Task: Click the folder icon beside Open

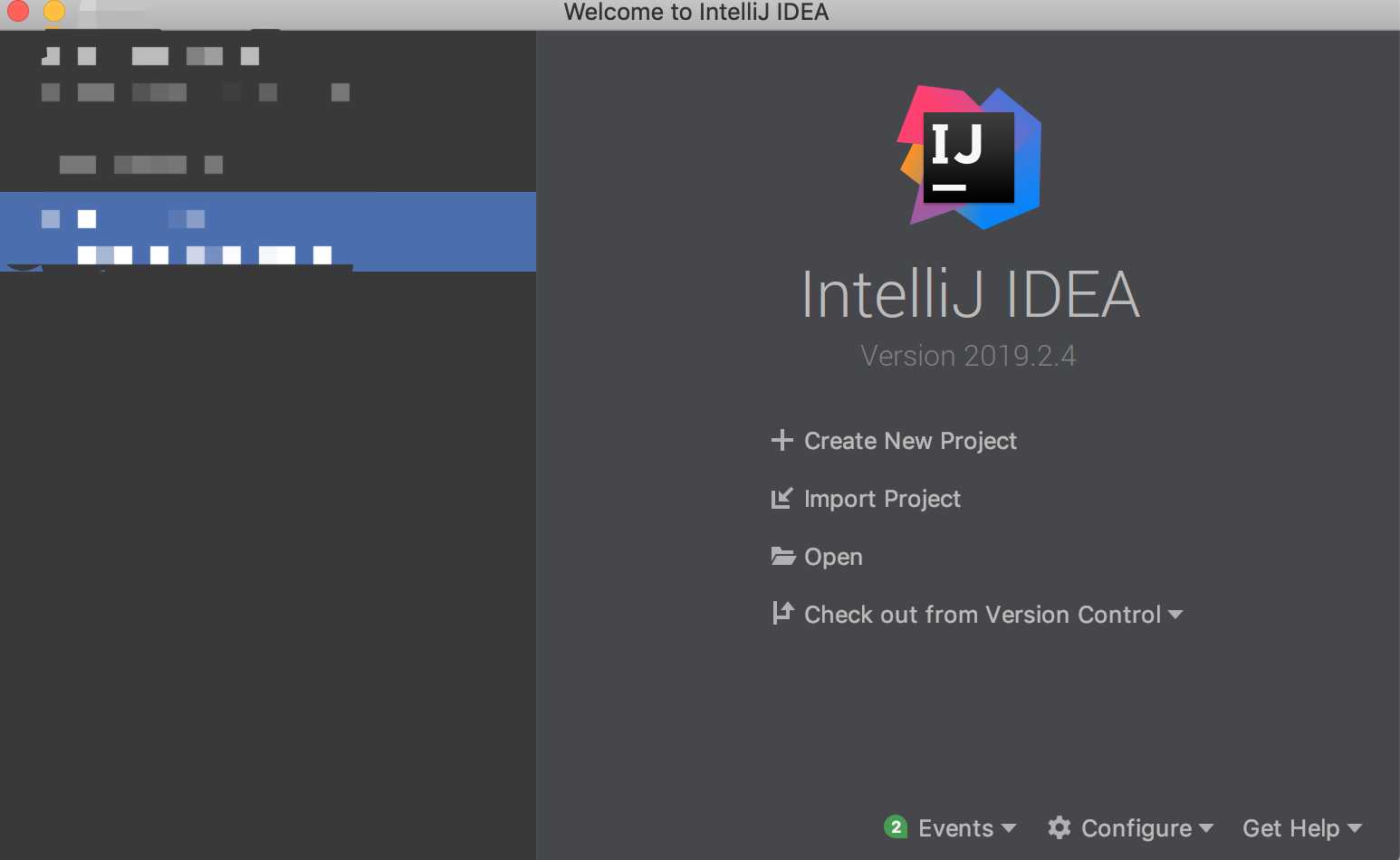Action: click(x=782, y=556)
